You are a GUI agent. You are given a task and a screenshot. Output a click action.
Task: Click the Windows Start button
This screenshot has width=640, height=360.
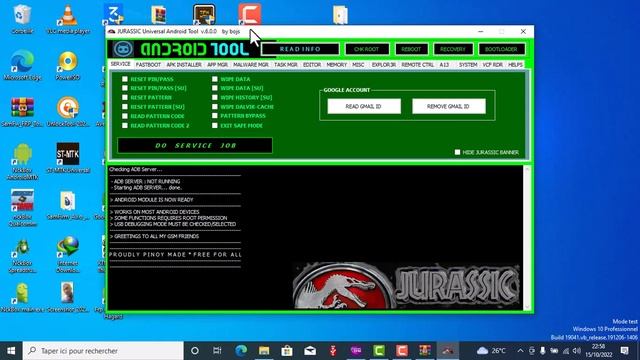click(11, 351)
